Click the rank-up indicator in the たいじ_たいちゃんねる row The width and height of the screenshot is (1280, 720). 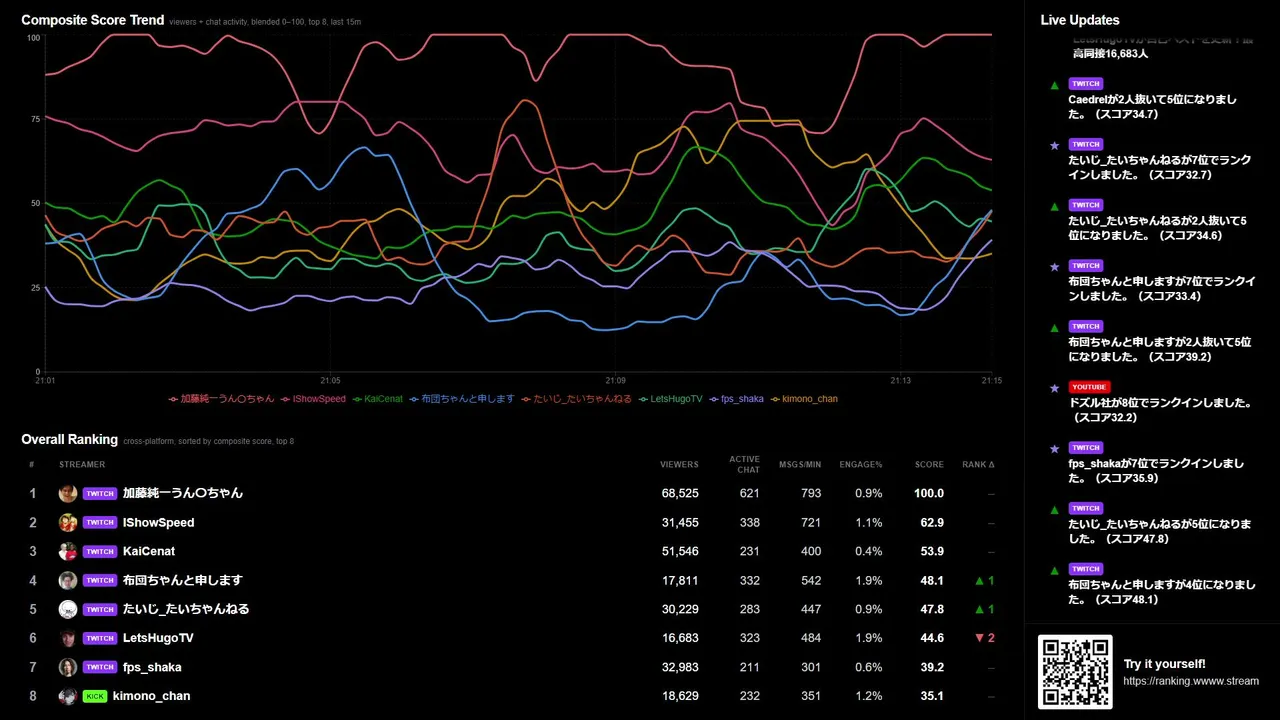point(985,609)
